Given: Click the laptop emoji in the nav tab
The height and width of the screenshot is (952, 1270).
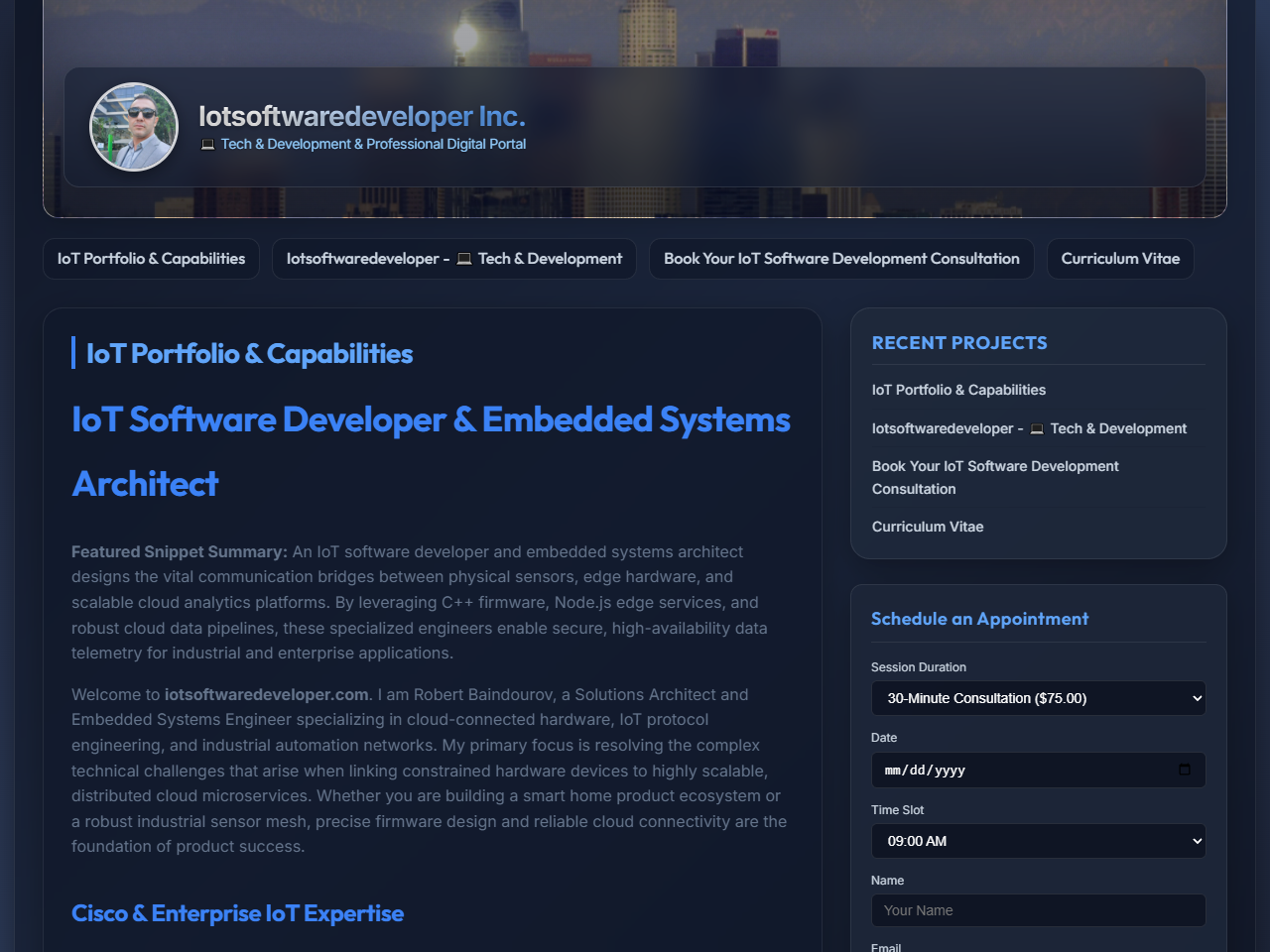Looking at the screenshot, I should 464,259.
